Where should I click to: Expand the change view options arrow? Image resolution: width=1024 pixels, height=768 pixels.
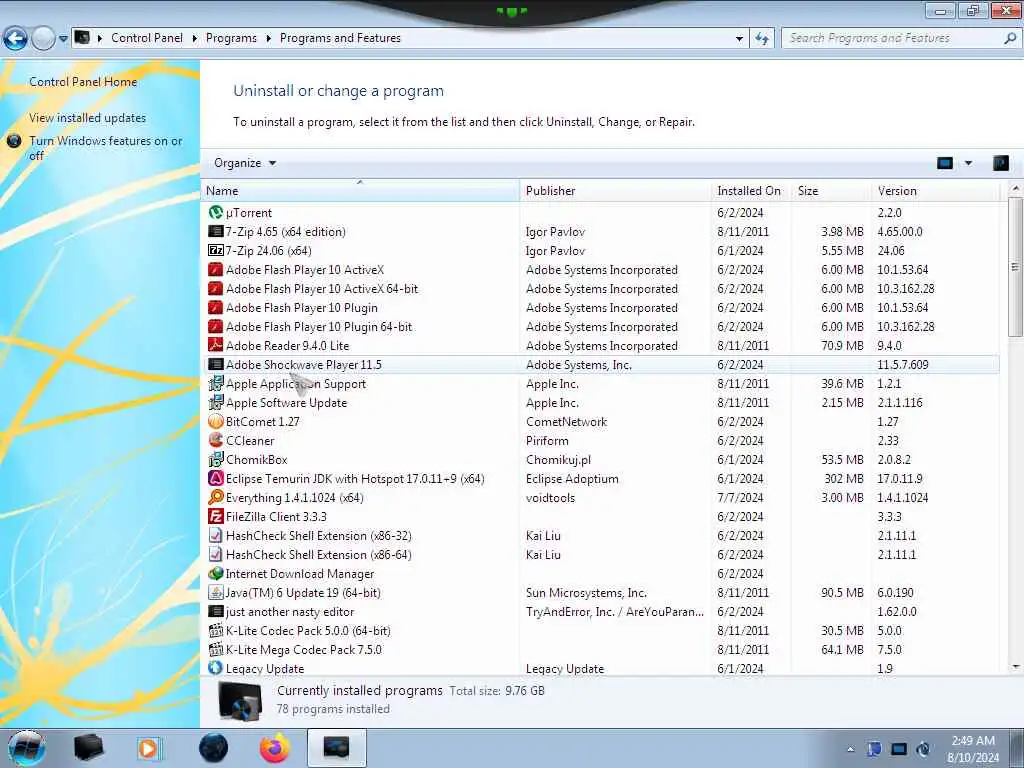pos(968,163)
